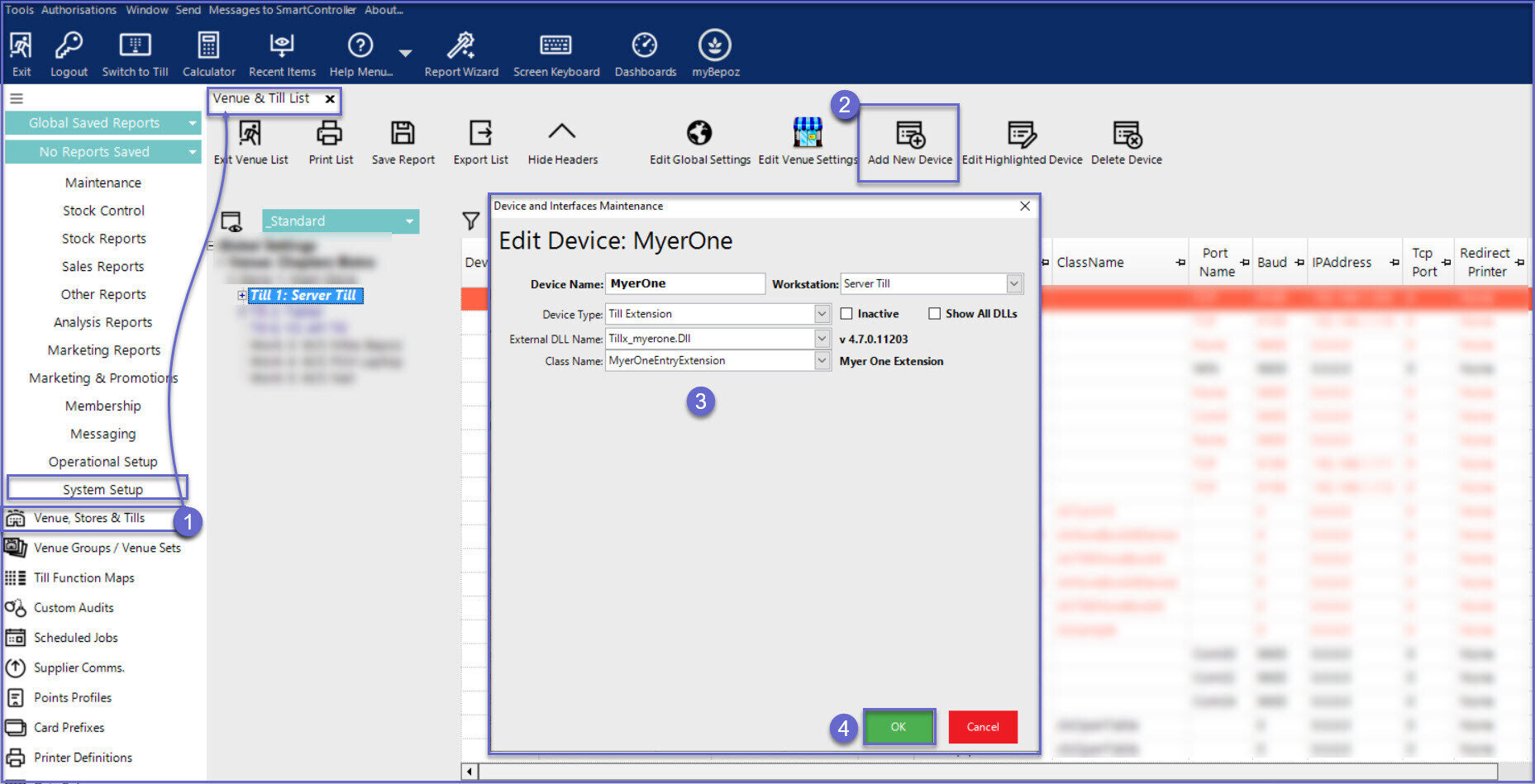This screenshot has width=1535, height=784.
Task: Expand the Till 1: Server Till node
Action: [x=241, y=296]
